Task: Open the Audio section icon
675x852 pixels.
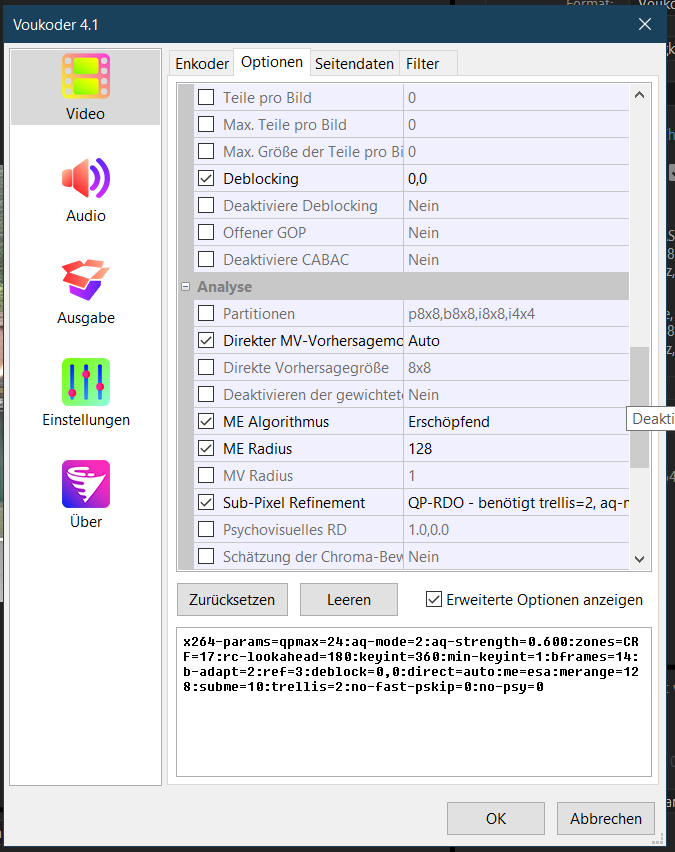Action: [85, 180]
